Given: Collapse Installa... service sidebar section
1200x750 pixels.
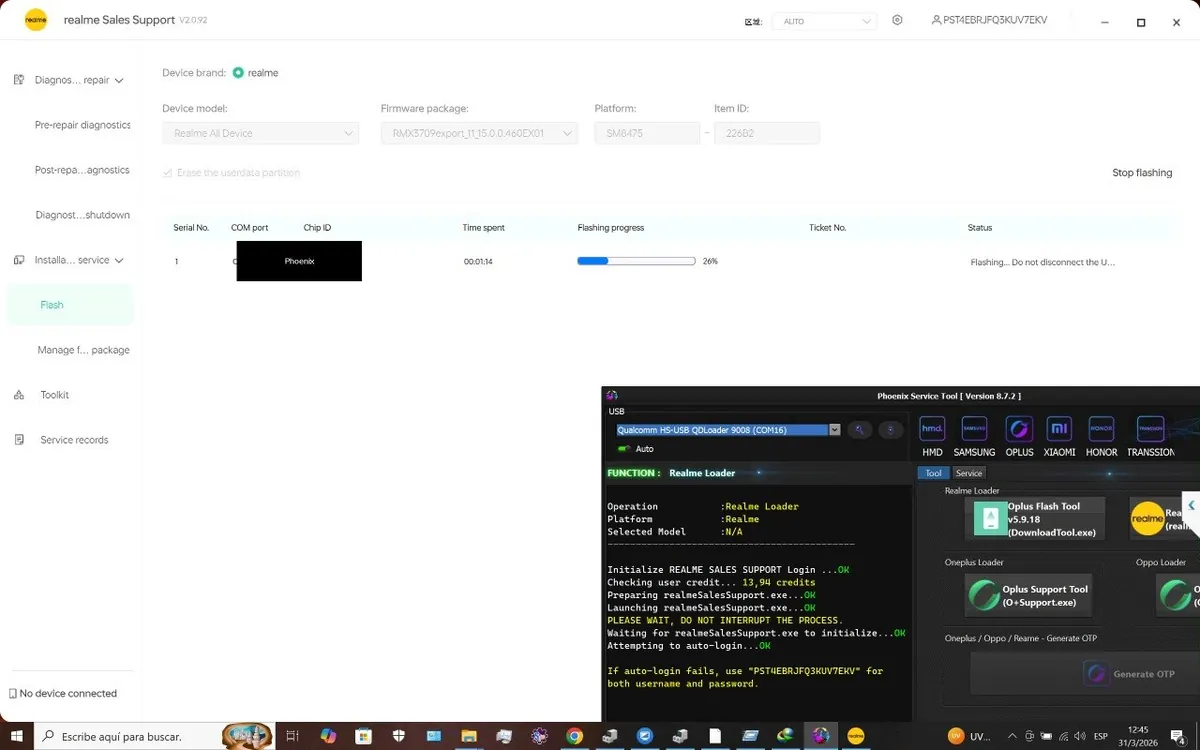Looking at the screenshot, I should (119, 260).
